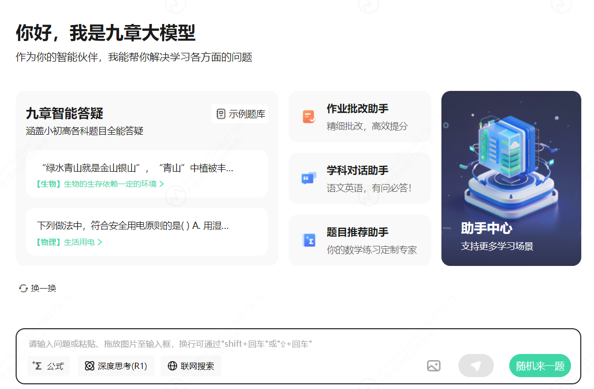Open the 题目推荐助手 card
Screen dimensions: 594x389
[360, 240]
